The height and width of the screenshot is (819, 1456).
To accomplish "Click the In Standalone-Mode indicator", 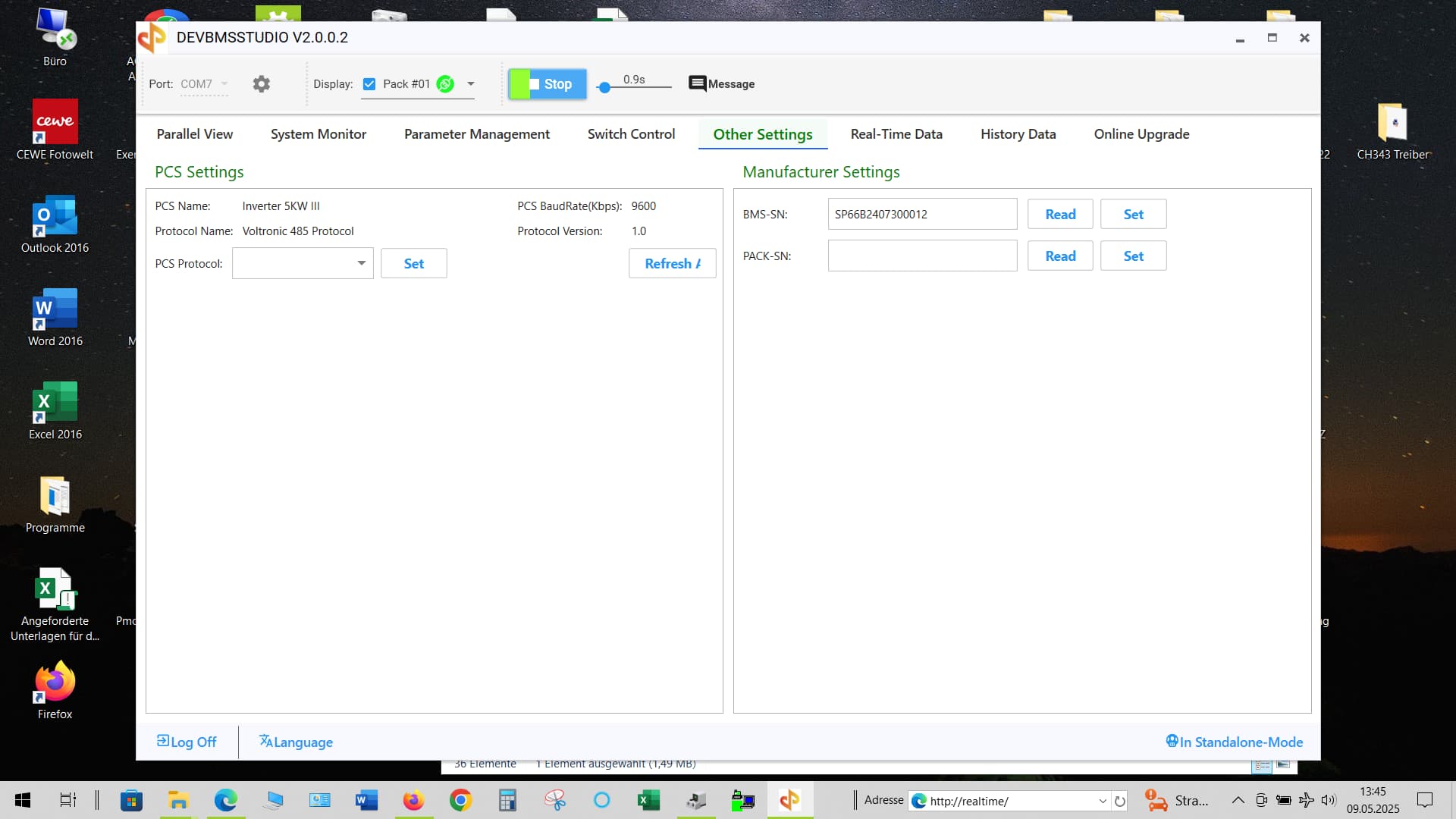I will (1235, 742).
